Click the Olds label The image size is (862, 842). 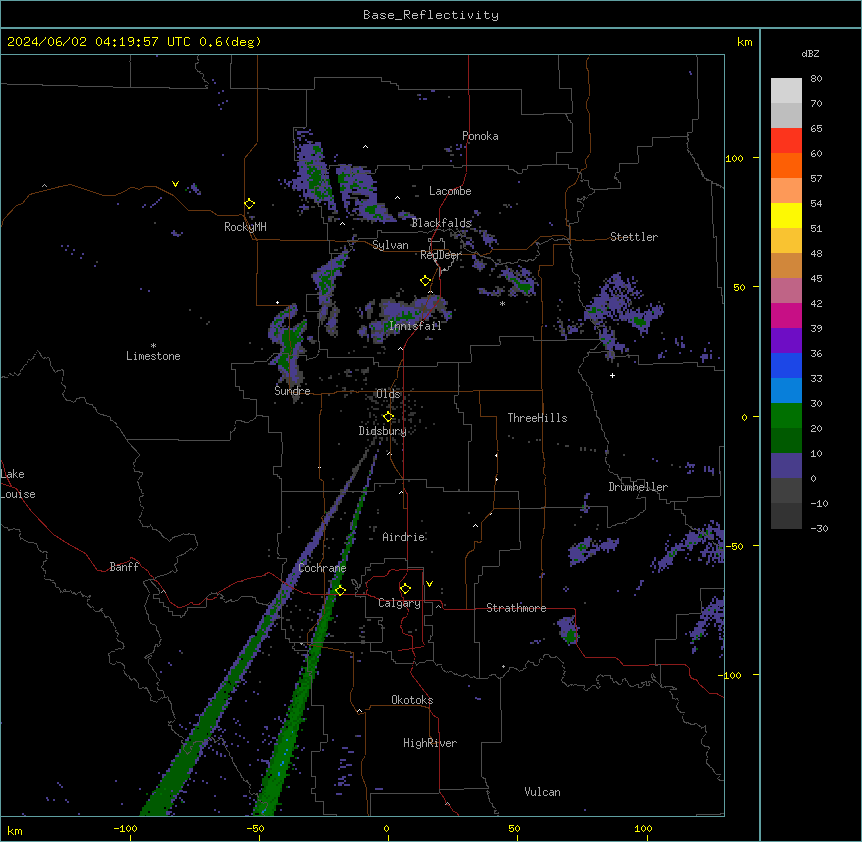coord(388,394)
